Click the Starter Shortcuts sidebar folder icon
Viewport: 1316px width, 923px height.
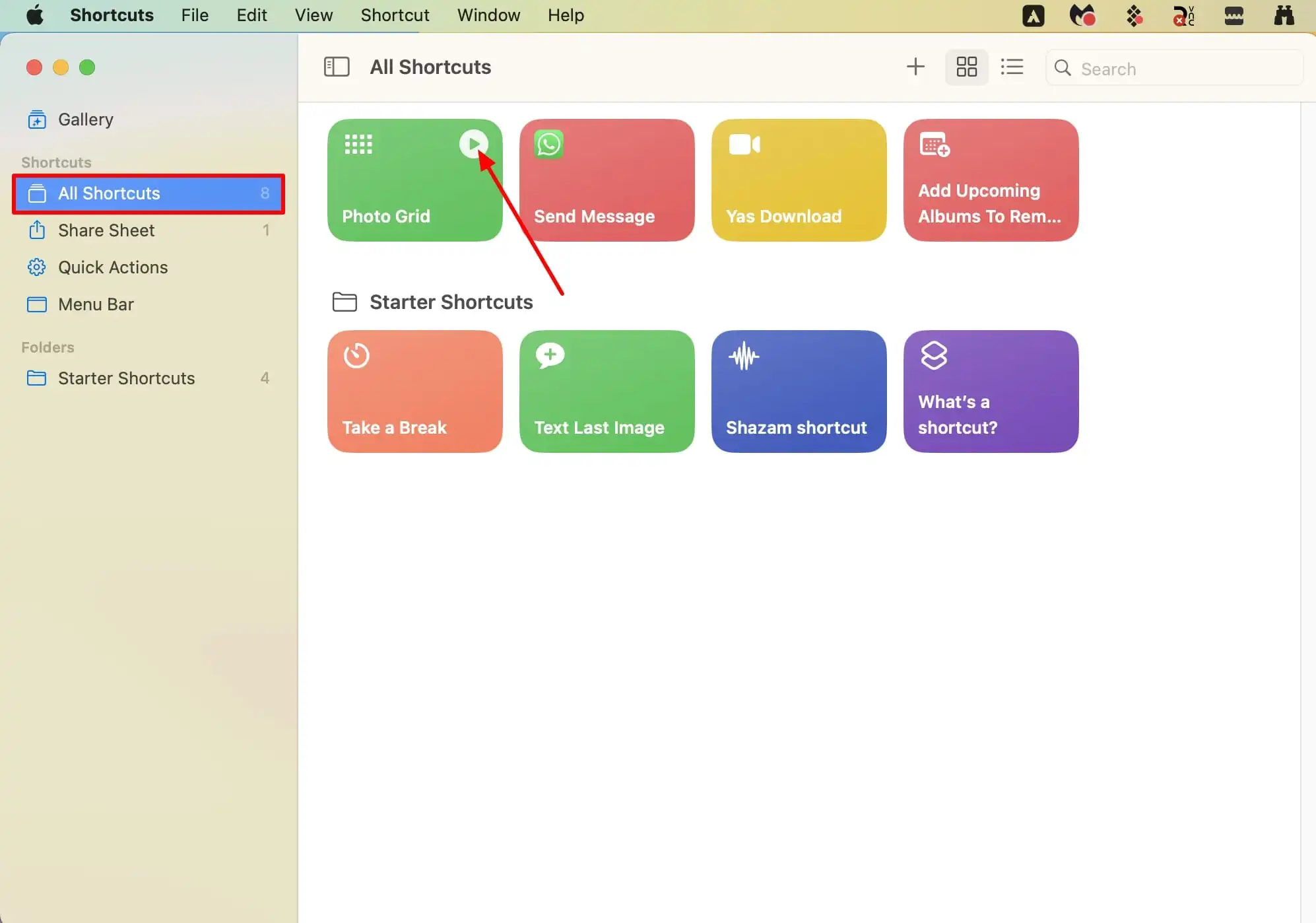(x=37, y=378)
